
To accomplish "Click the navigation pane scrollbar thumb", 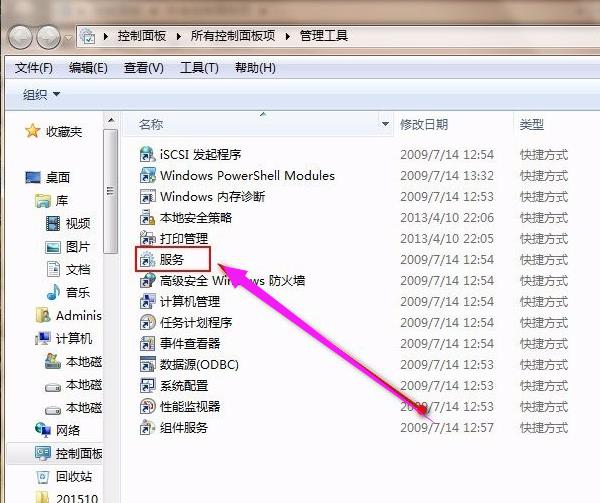I will [111, 191].
